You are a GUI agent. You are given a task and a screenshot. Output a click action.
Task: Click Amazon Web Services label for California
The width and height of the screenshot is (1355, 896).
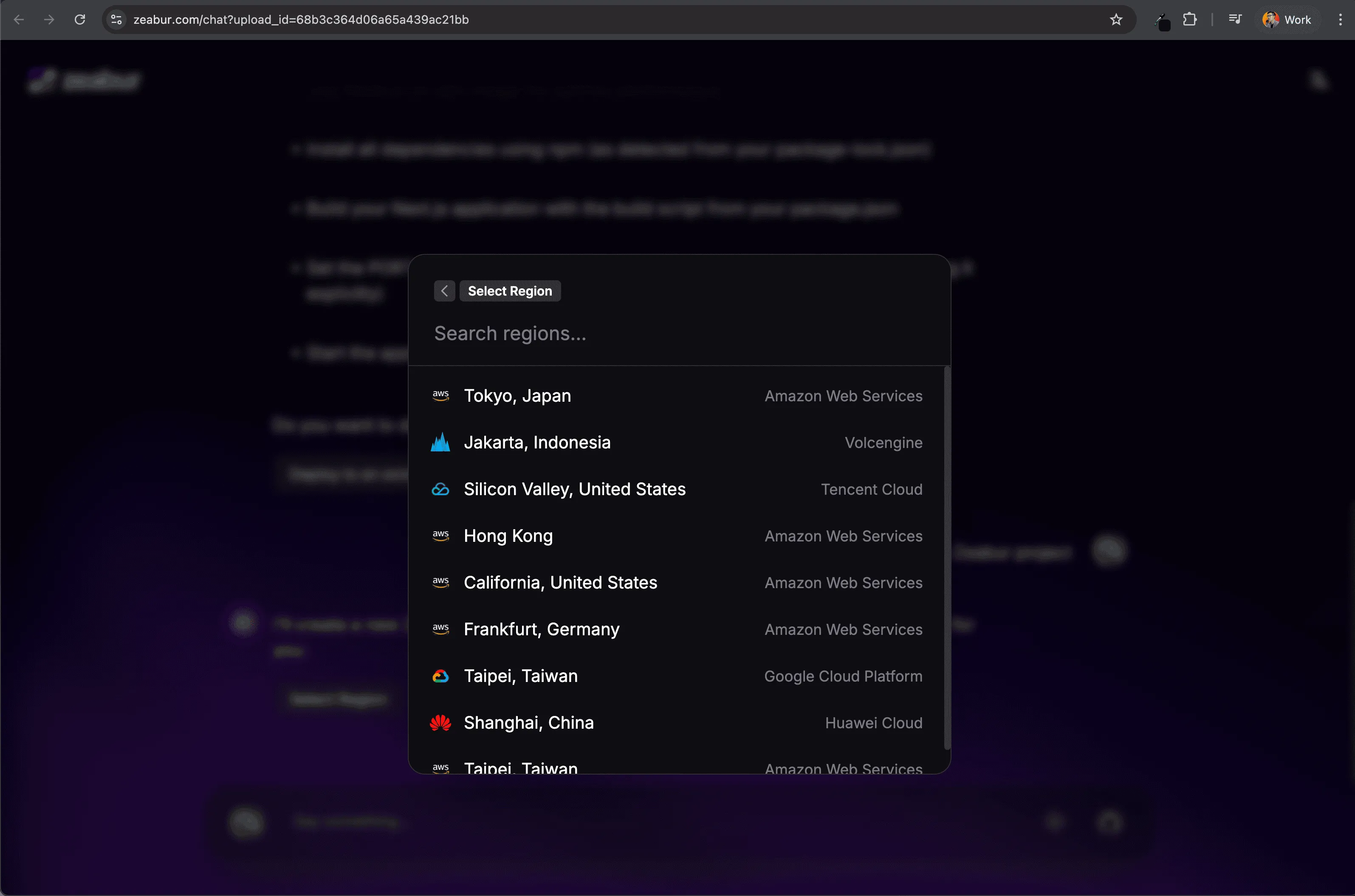[x=844, y=583]
